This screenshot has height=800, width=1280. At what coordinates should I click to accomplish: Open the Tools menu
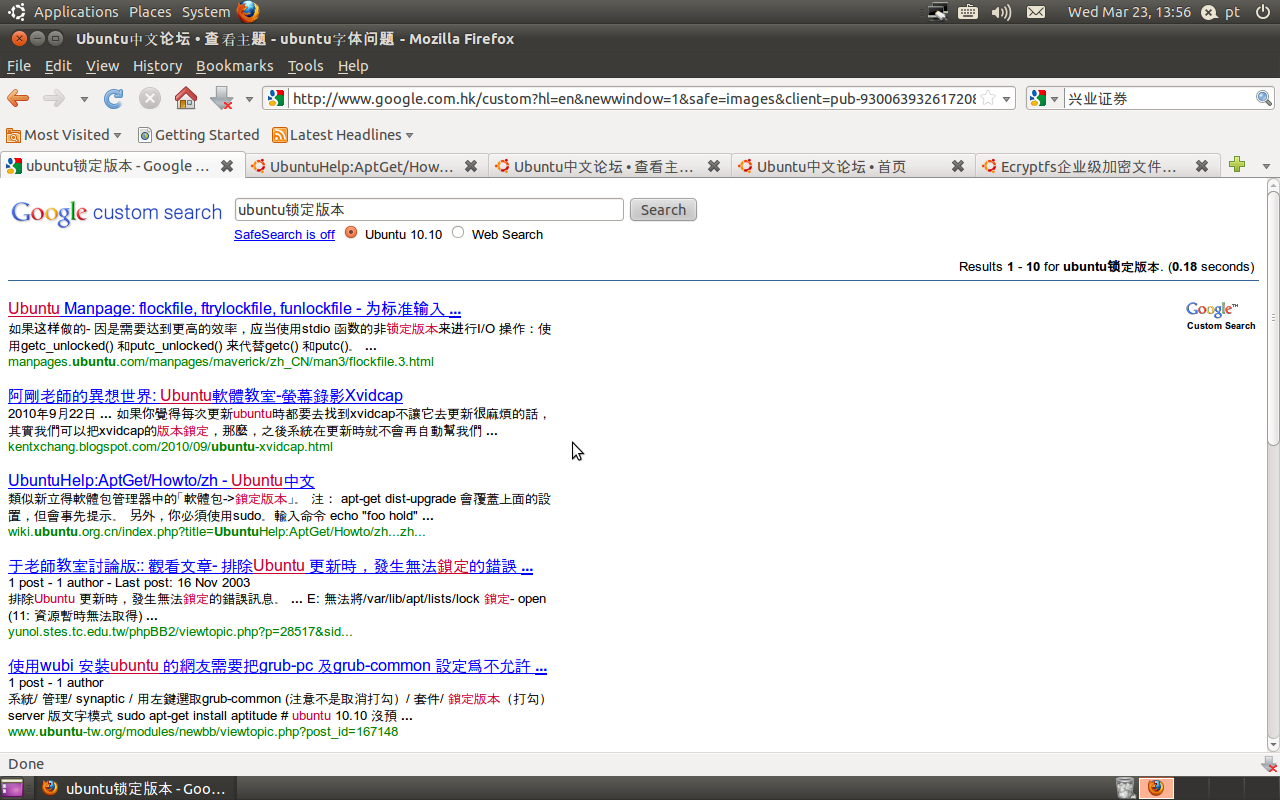305,65
